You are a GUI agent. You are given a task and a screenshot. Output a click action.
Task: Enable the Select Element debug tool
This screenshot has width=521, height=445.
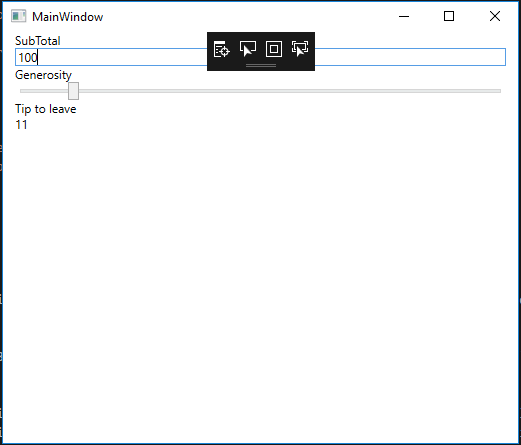pos(248,49)
